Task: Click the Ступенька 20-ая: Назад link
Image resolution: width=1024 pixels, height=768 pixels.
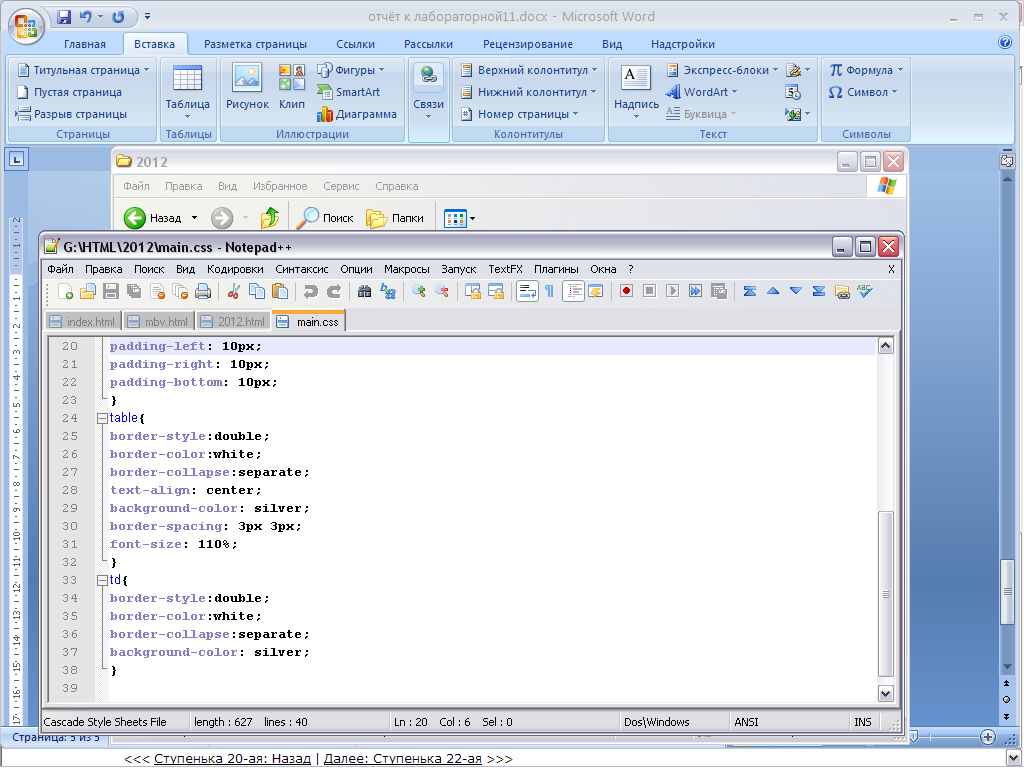Action: [x=232, y=759]
